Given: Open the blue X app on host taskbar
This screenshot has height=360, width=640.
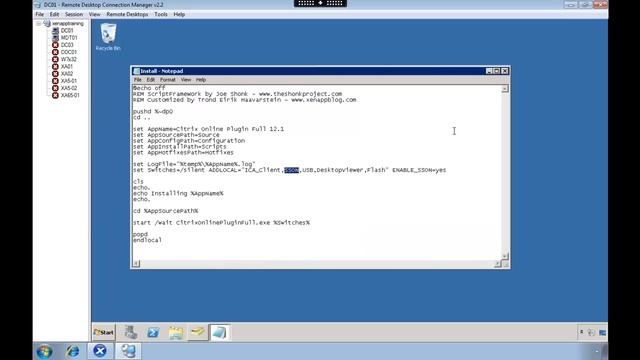Looking at the screenshot, I should coord(100,351).
